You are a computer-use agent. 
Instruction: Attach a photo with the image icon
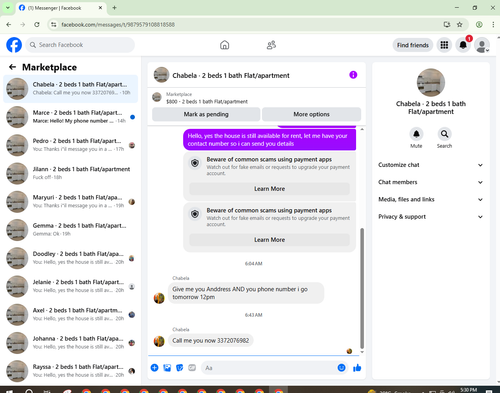tap(167, 368)
